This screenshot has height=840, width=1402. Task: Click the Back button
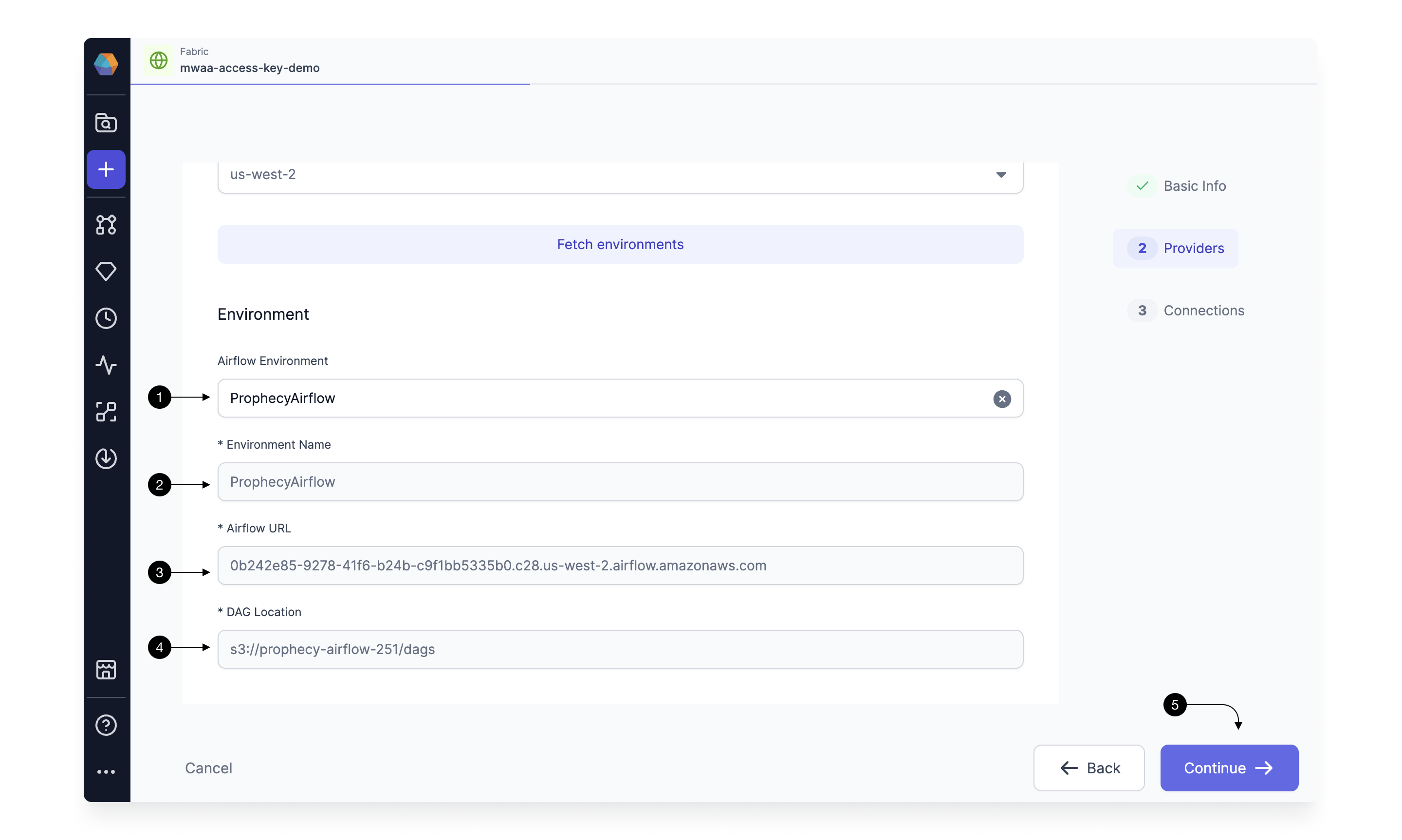[1089, 768]
